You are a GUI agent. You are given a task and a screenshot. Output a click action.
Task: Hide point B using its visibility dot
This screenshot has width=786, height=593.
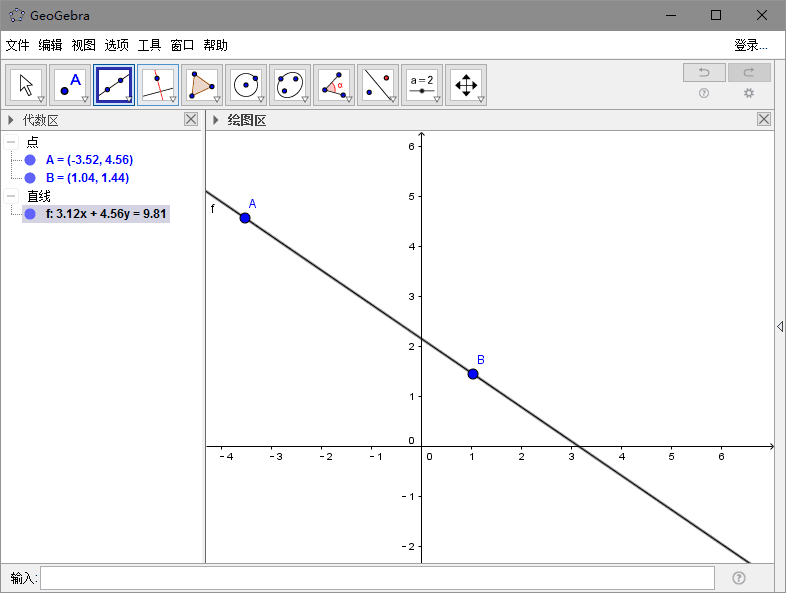(x=30, y=178)
